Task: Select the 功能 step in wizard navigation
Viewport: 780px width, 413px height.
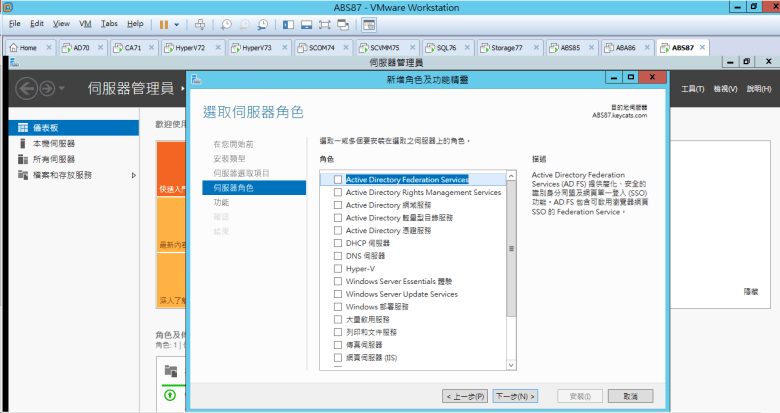Action: pyautogui.click(x=221, y=202)
